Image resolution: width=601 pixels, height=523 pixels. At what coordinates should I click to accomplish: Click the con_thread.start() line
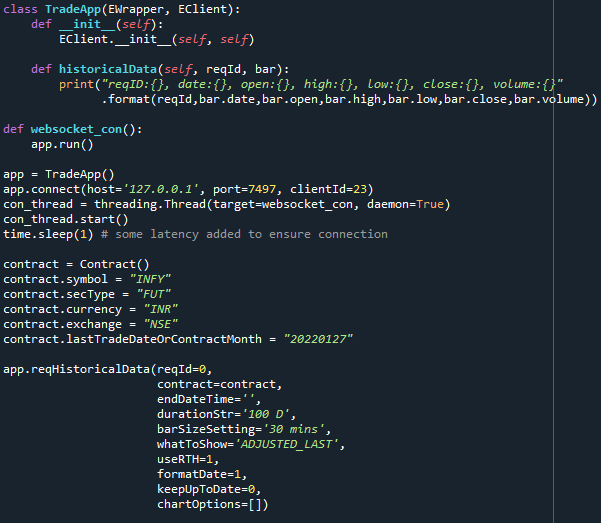66,219
